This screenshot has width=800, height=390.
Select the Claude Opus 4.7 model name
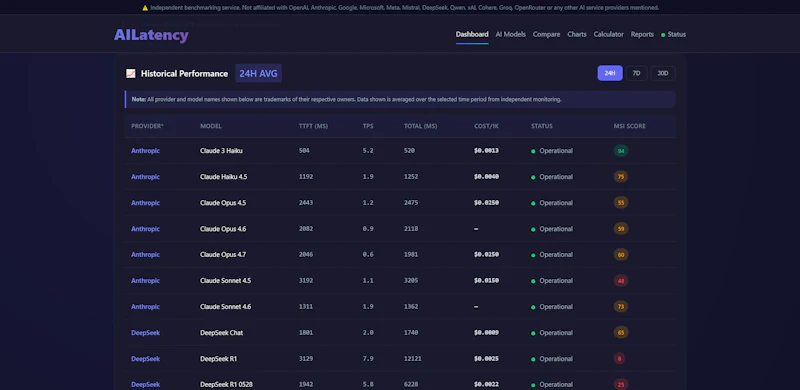223,254
